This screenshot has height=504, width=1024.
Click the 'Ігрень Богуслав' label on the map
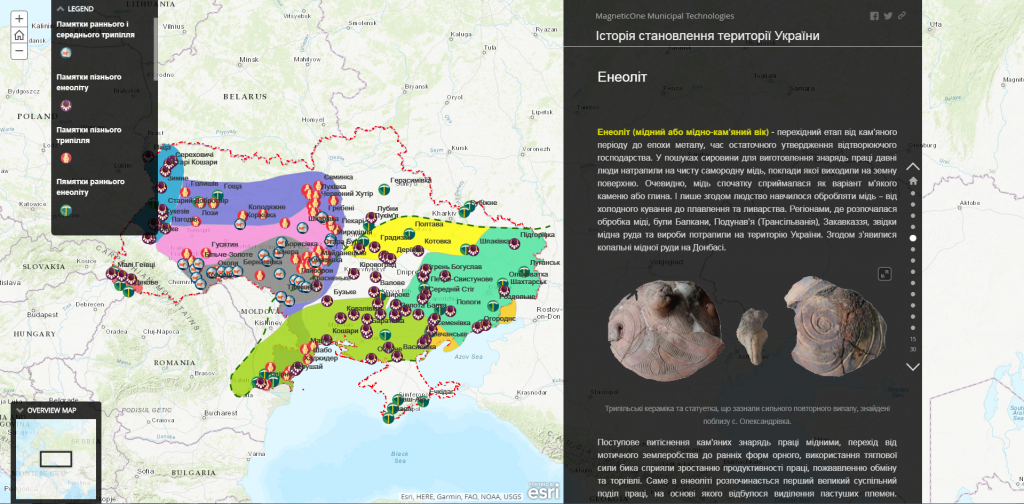(x=455, y=268)
